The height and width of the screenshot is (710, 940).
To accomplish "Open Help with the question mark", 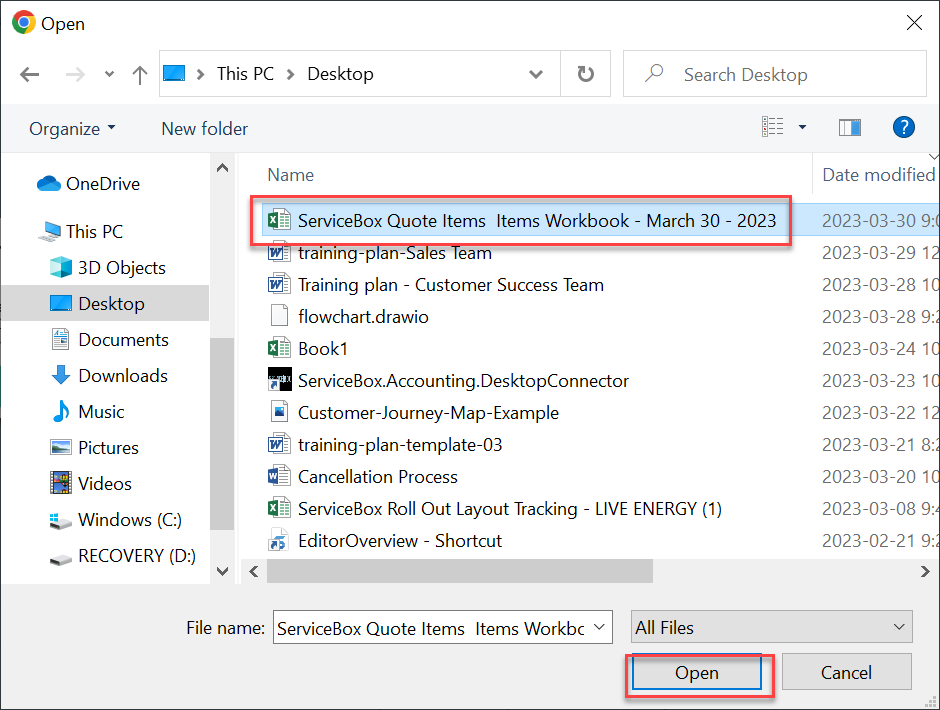I will click(x=903, y=127).
